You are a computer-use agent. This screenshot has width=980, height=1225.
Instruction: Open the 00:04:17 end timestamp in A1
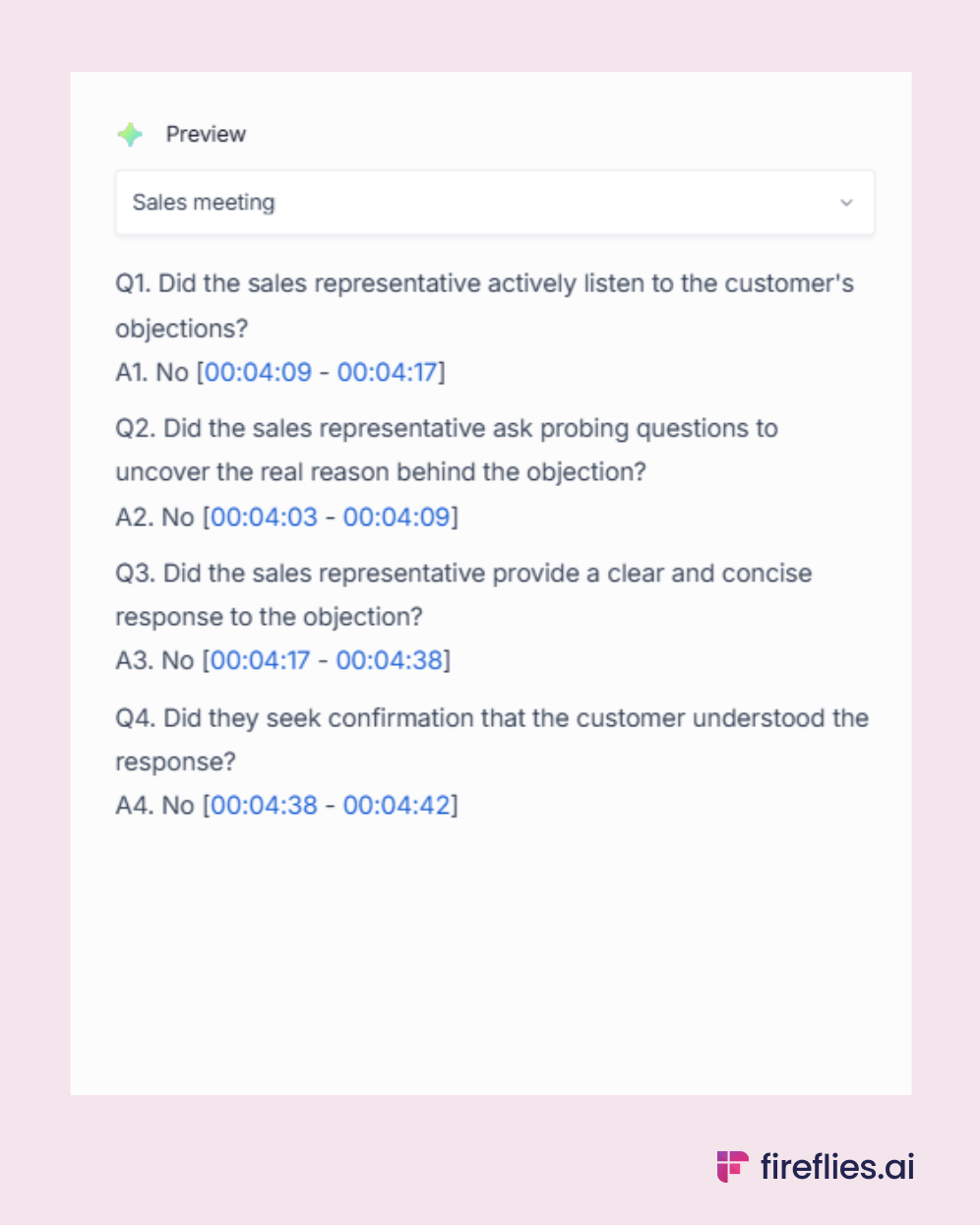coord(387,372)
